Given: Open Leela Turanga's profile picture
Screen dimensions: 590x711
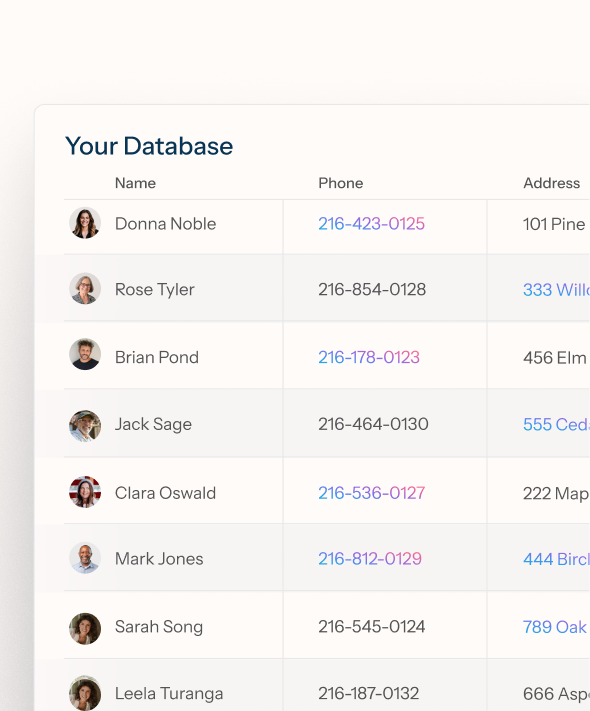Looking at the screenshot, I should [85, 692].
